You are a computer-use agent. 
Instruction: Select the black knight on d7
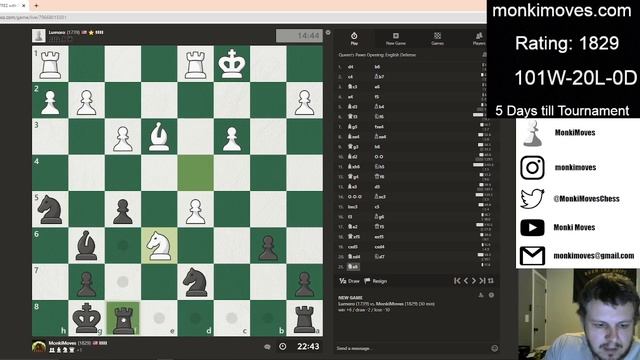196,282
